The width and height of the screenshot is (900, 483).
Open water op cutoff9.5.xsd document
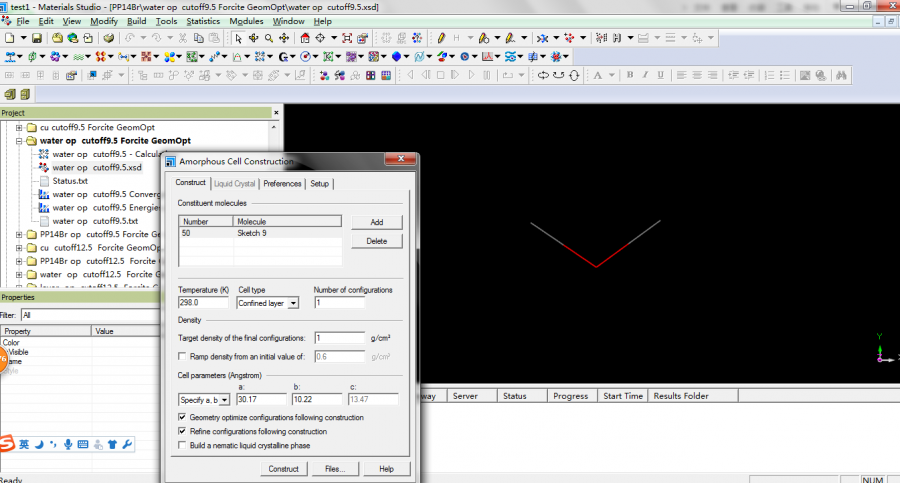[96, 168]
